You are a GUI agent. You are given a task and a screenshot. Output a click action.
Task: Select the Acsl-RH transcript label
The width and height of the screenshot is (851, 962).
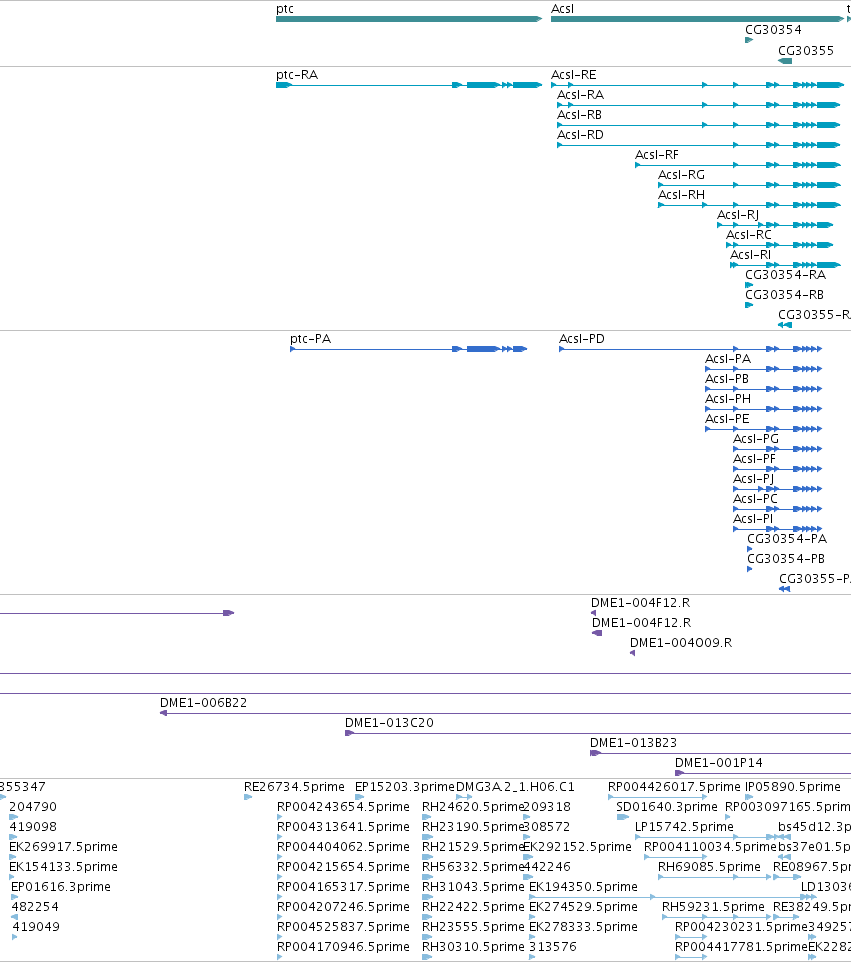681,194
